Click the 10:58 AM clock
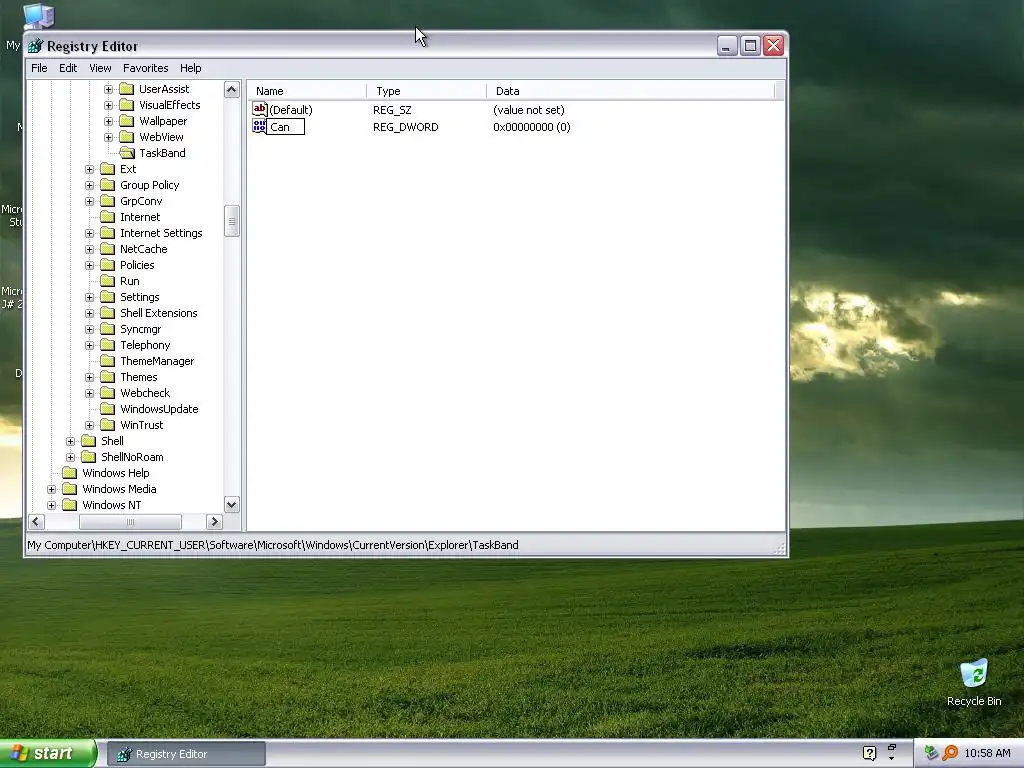 [x=987, y=753]
